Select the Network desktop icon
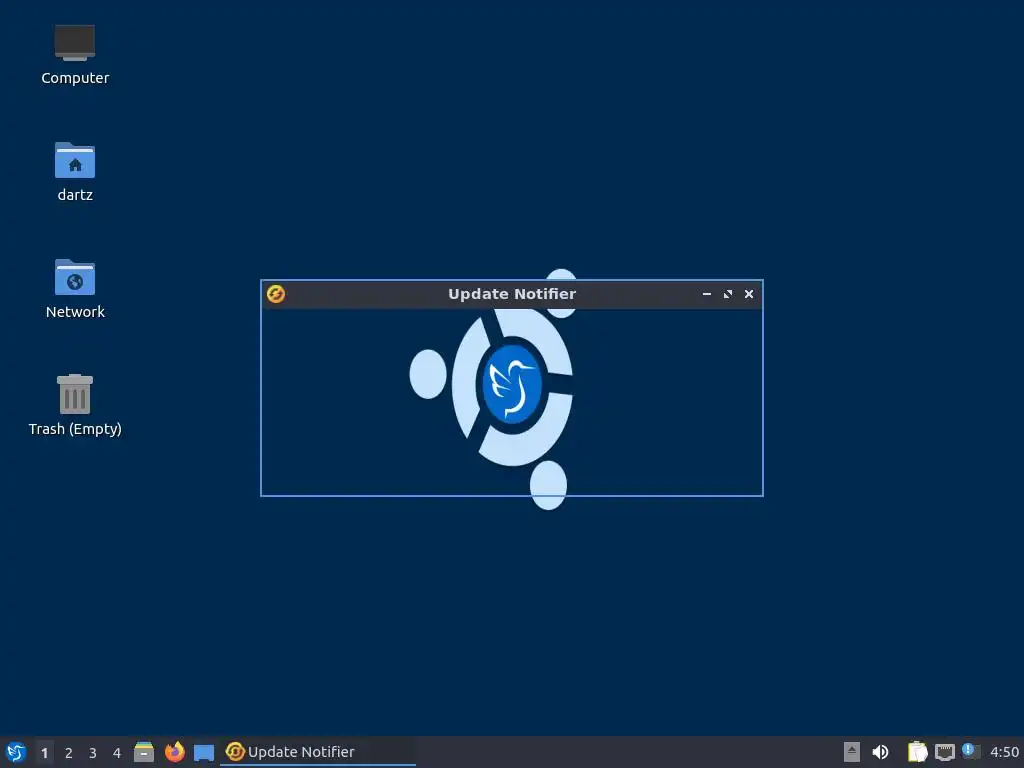Image resolution: width=1024 pixels, height=768 pixels. point(75,289)
